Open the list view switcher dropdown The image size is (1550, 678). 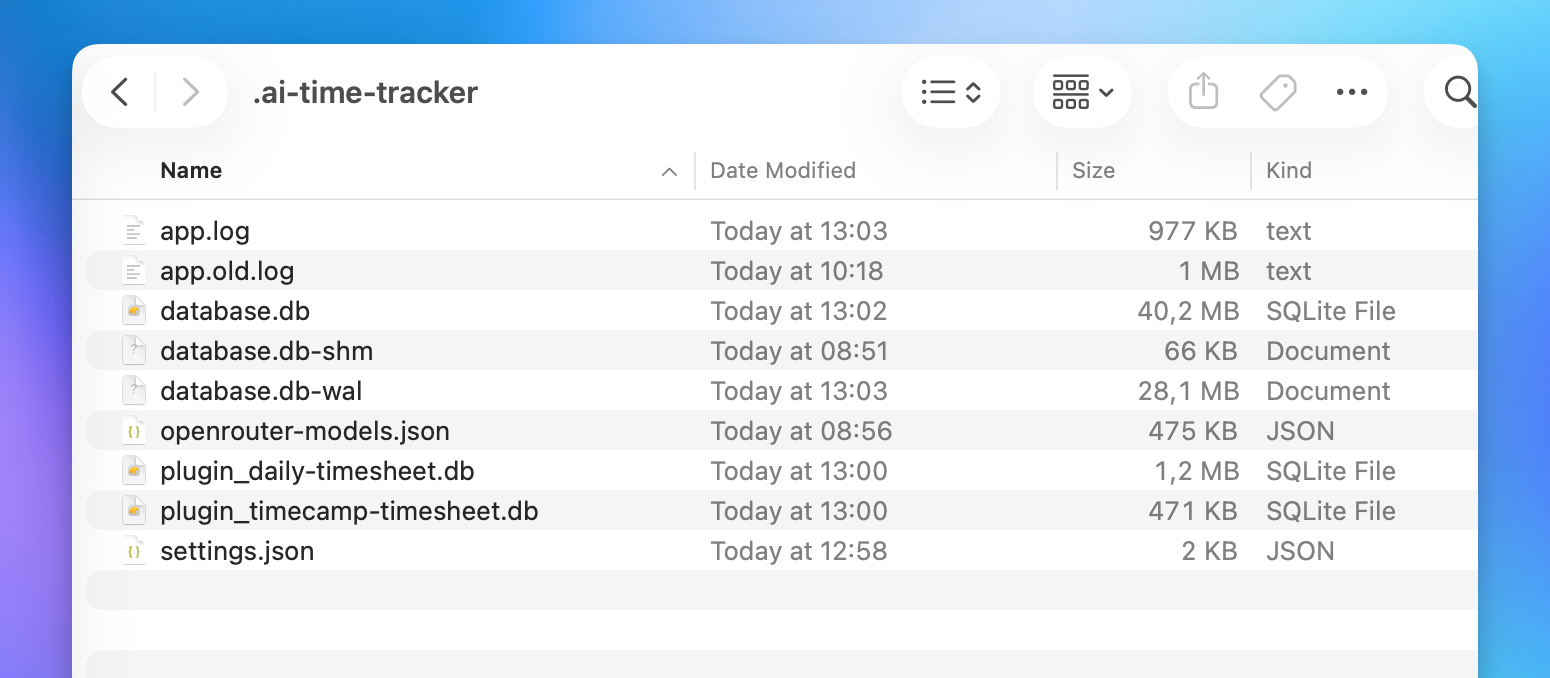(950, 93)
